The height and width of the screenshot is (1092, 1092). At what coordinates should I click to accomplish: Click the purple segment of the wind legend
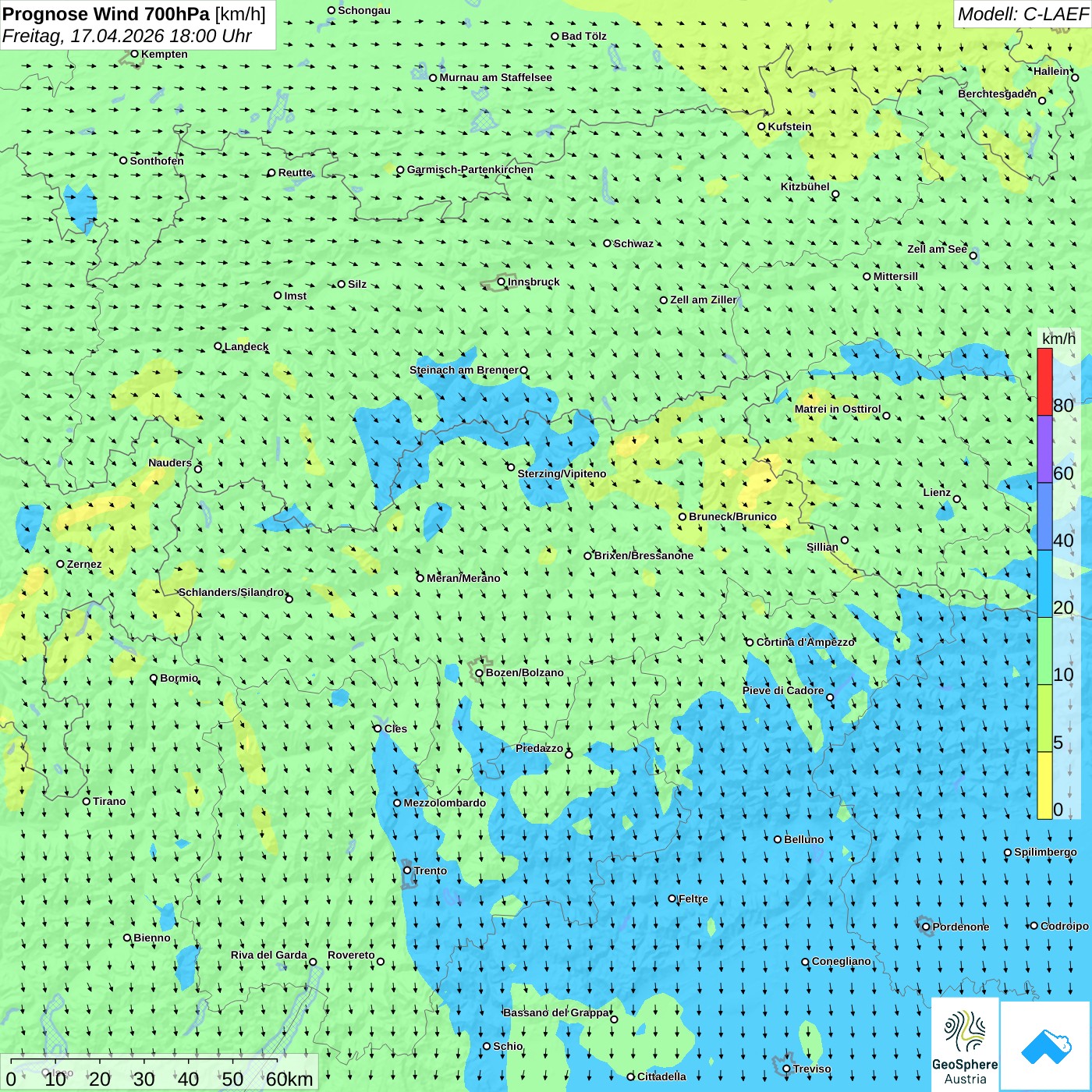coord(1044,449)
